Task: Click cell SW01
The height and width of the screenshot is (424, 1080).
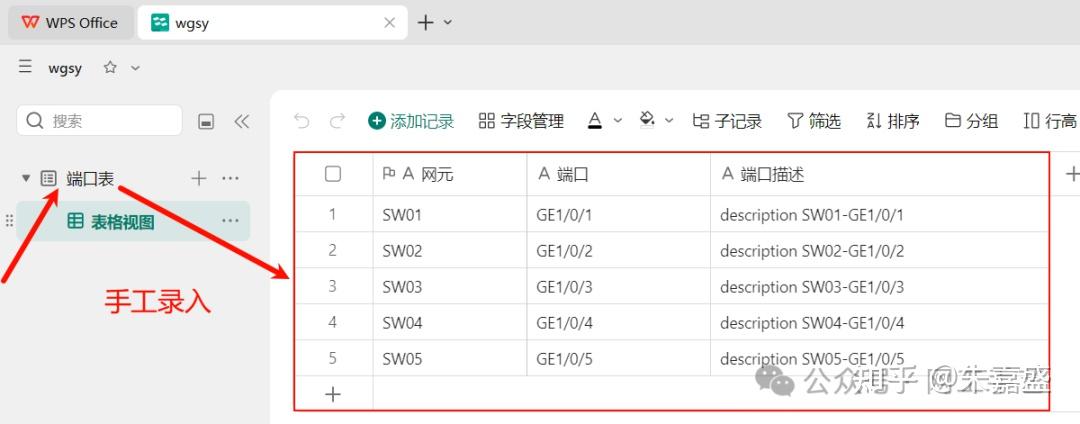Action: (x=450, y=215)
